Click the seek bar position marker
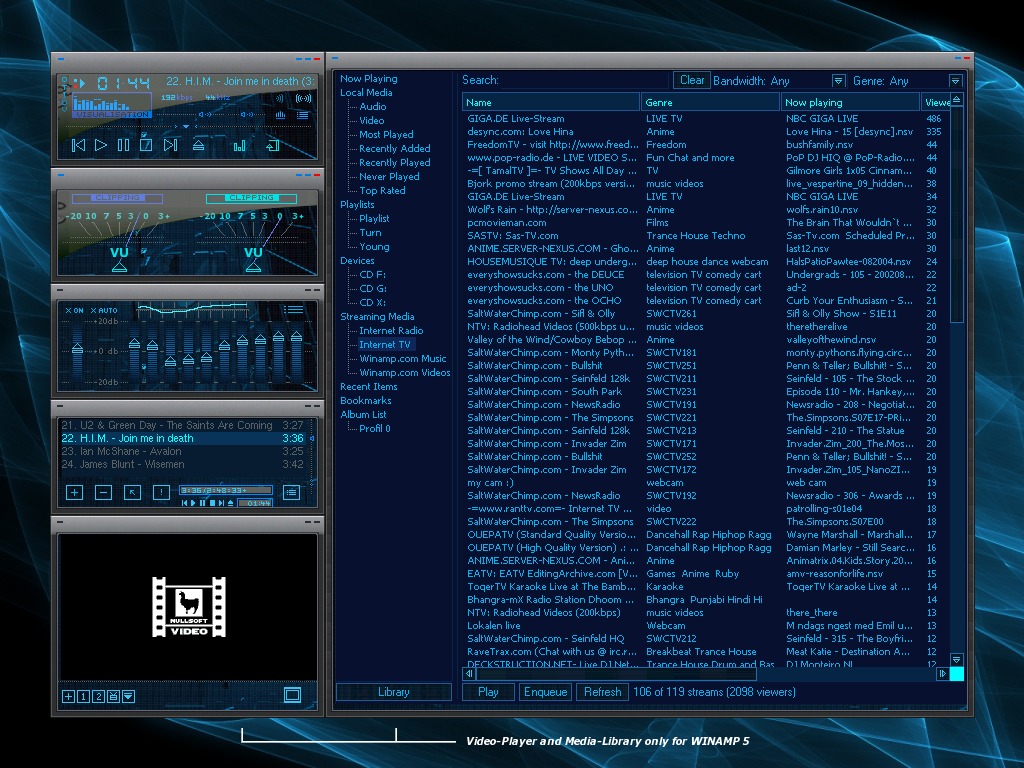 tap(185, 126)
